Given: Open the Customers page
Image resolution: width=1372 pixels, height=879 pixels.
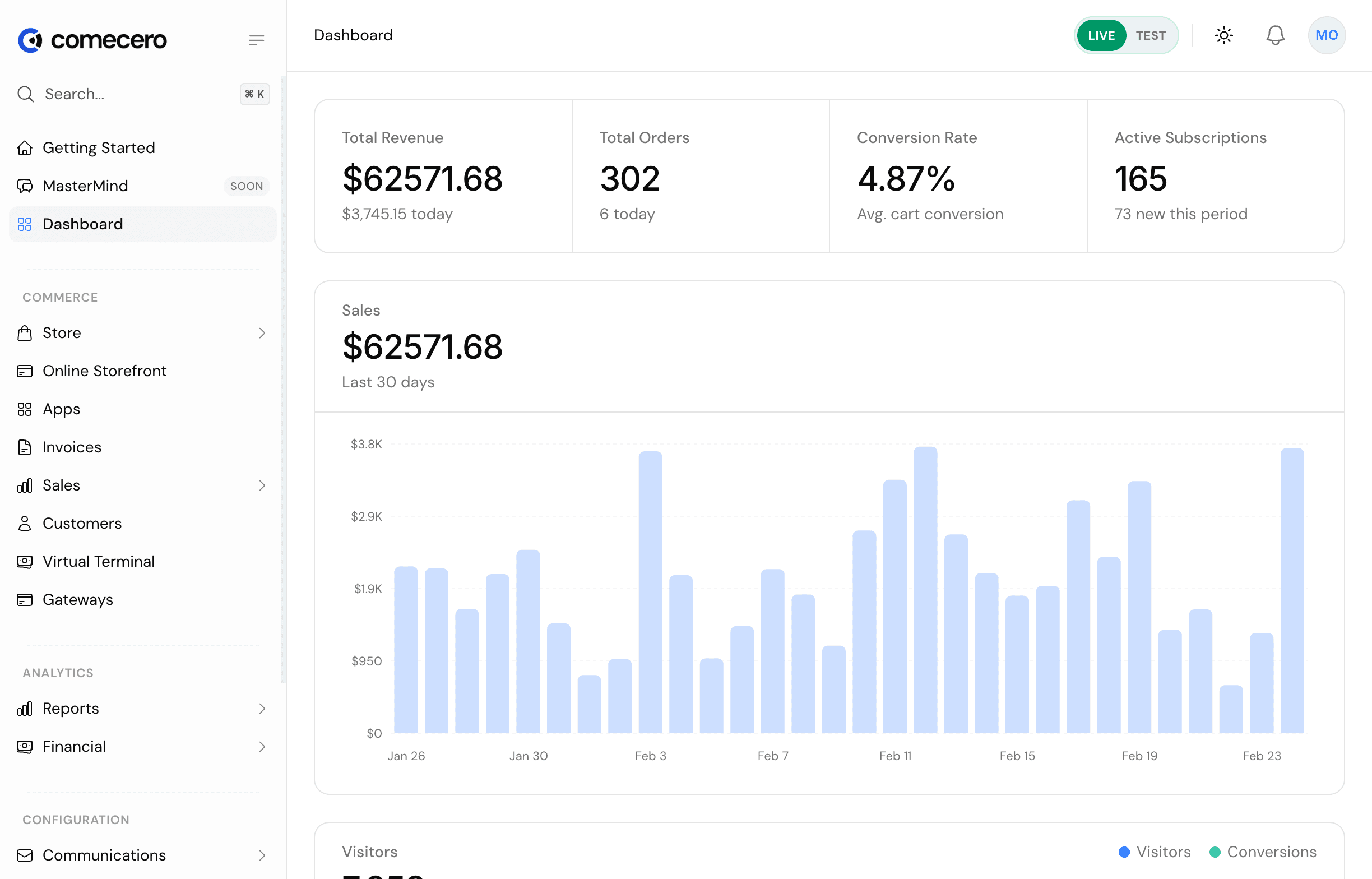Looking at the screenshot, I should (82, 523).
